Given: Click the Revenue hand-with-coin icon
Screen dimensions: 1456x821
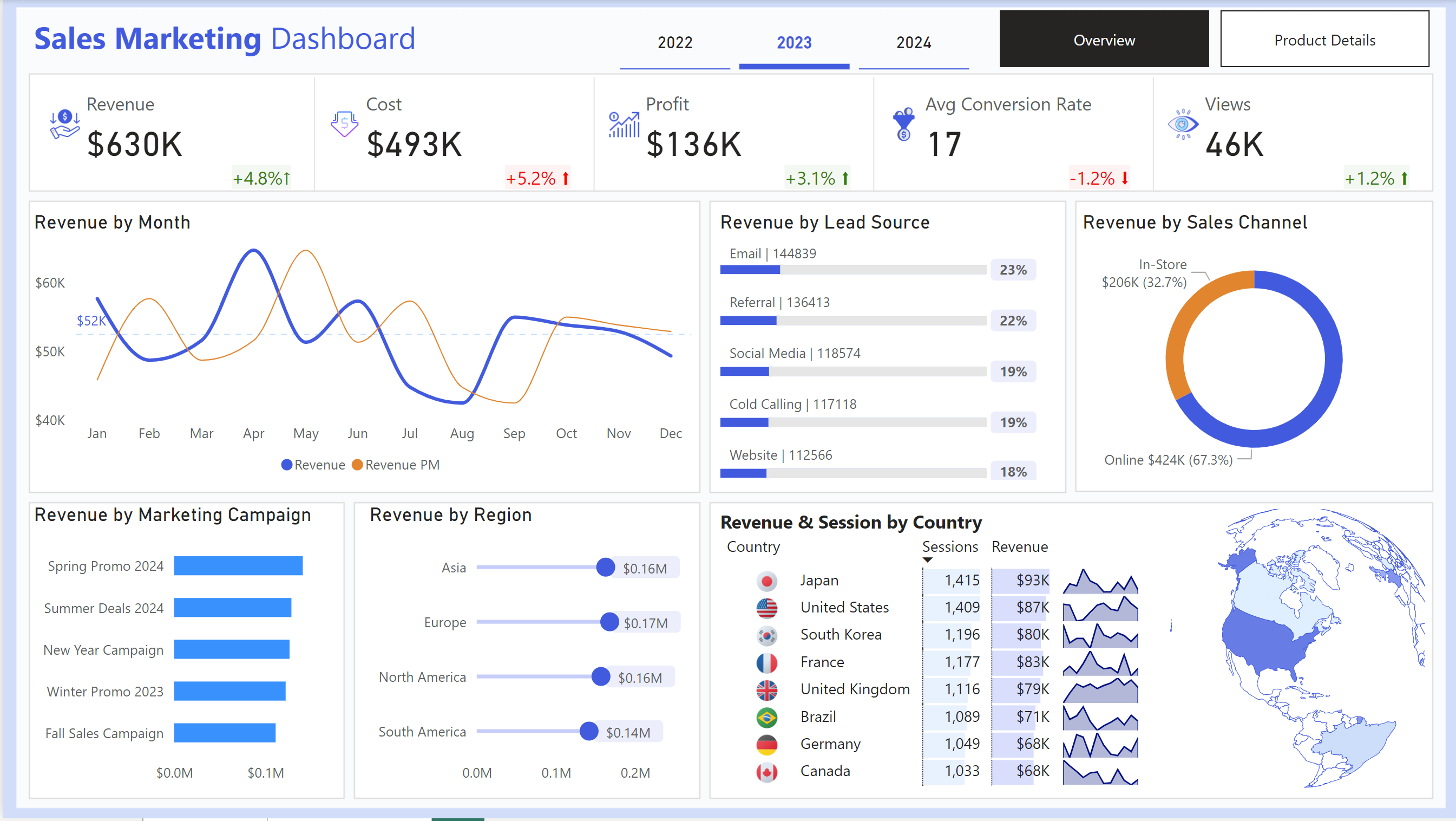Looking at the screenshot, I should click(64, 125).
